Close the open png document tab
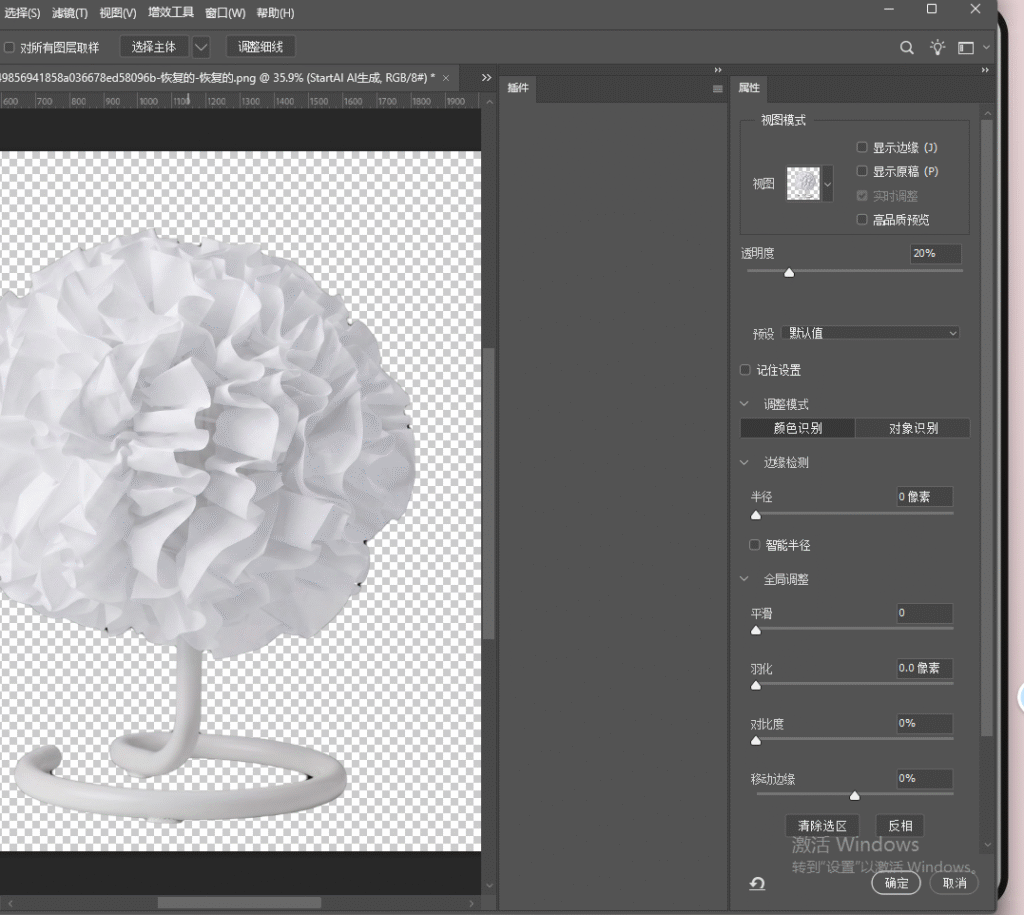 446,78
